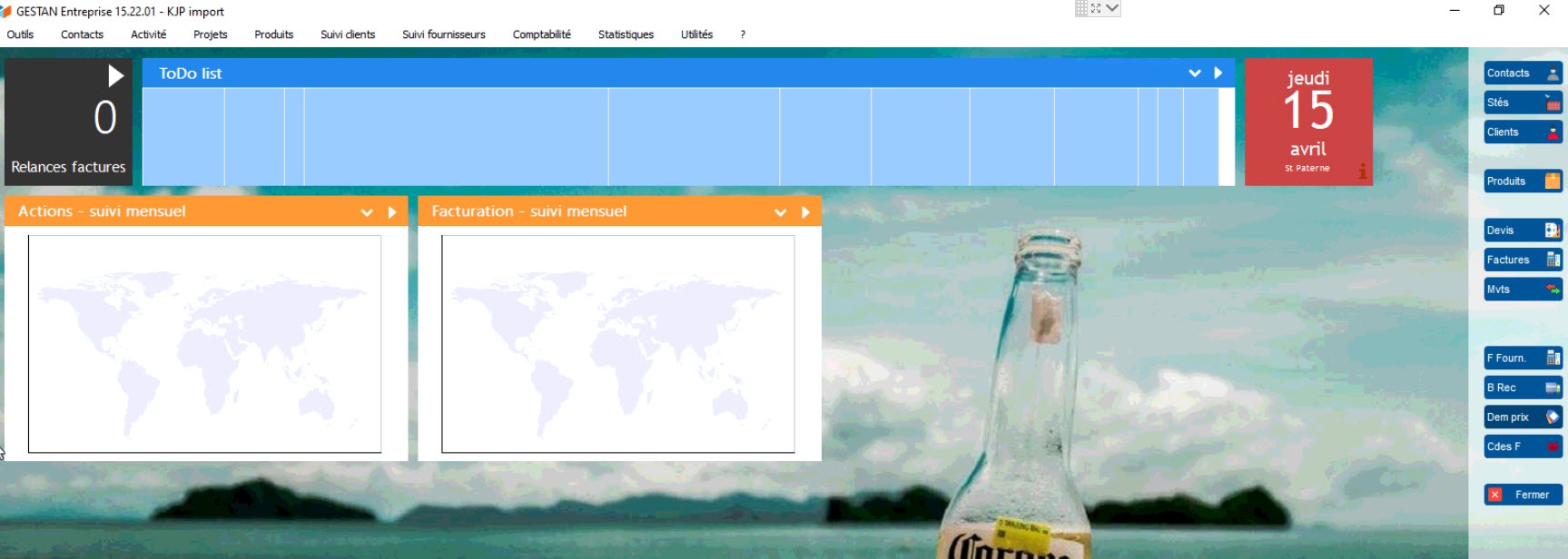Open the B Rec shortcut

1522,388
